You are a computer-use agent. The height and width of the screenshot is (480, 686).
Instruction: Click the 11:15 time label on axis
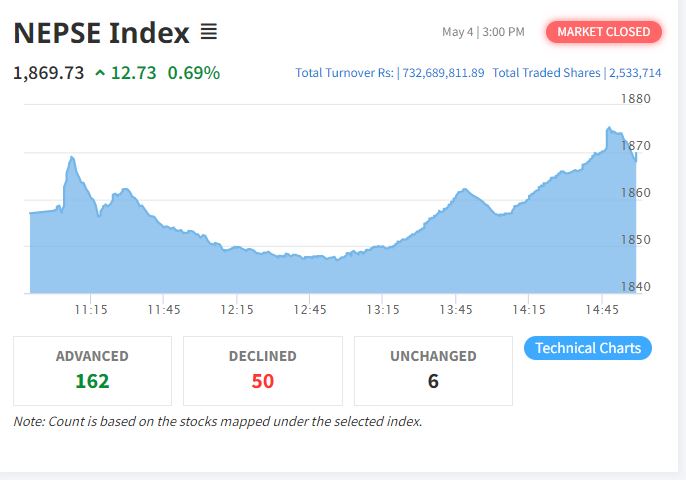pyautogui.click(x=91, y=310)
